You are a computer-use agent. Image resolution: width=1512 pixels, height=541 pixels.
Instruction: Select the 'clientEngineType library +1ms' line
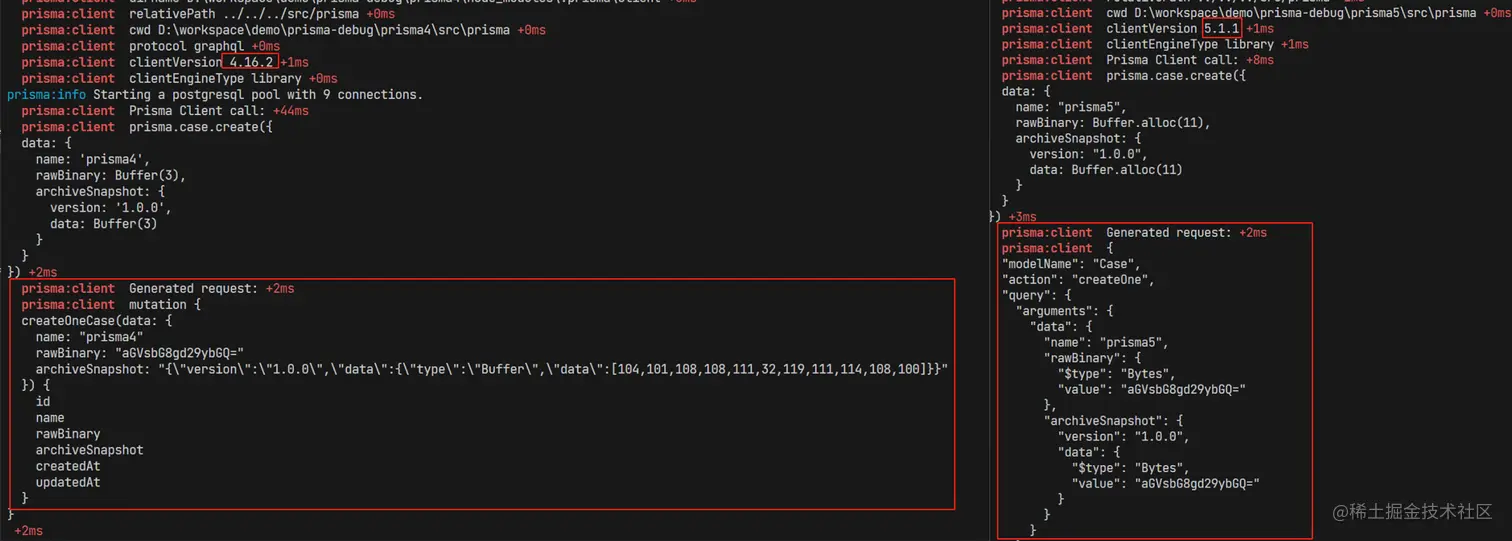point(1155,44)
